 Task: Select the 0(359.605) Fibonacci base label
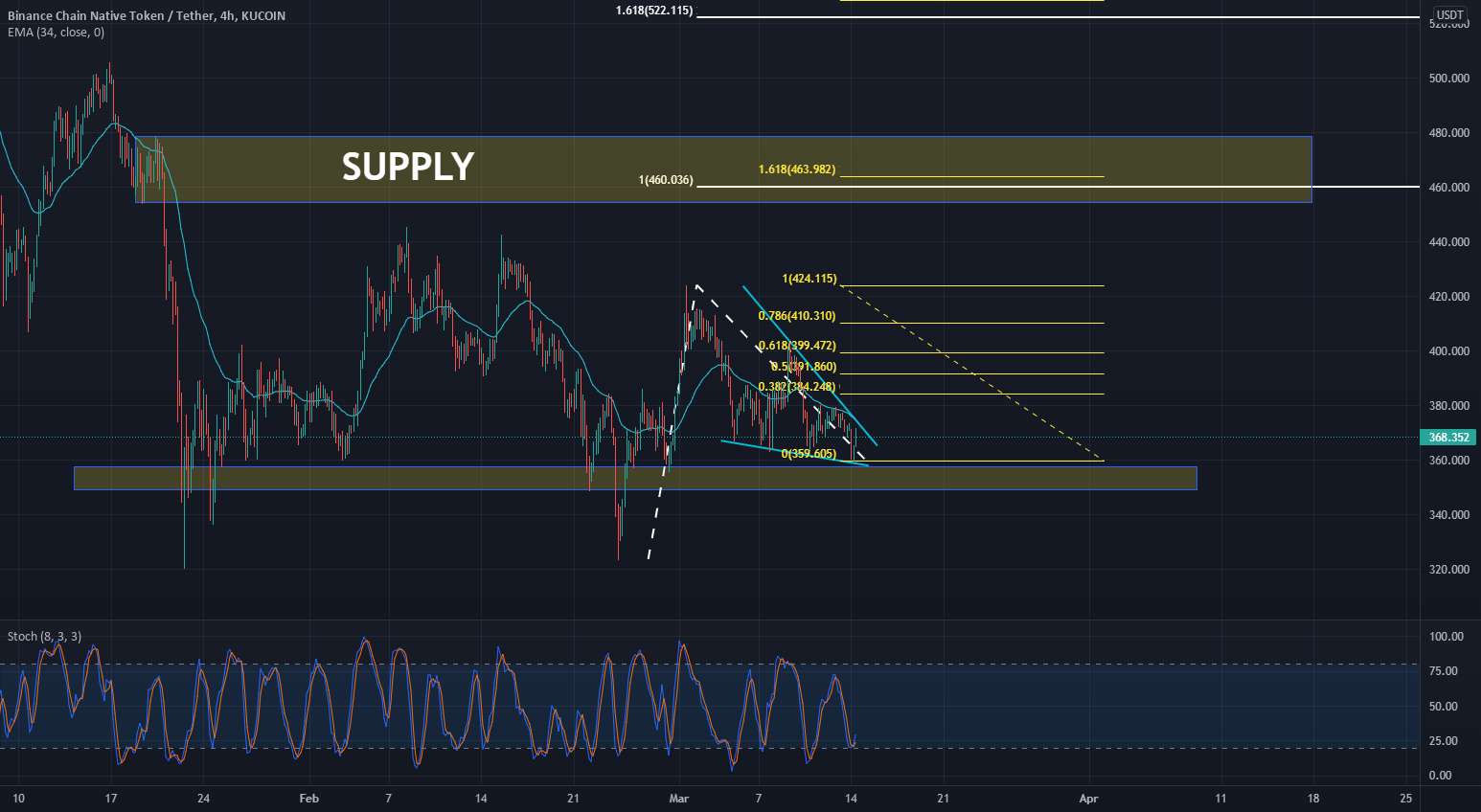coord(809,454)
